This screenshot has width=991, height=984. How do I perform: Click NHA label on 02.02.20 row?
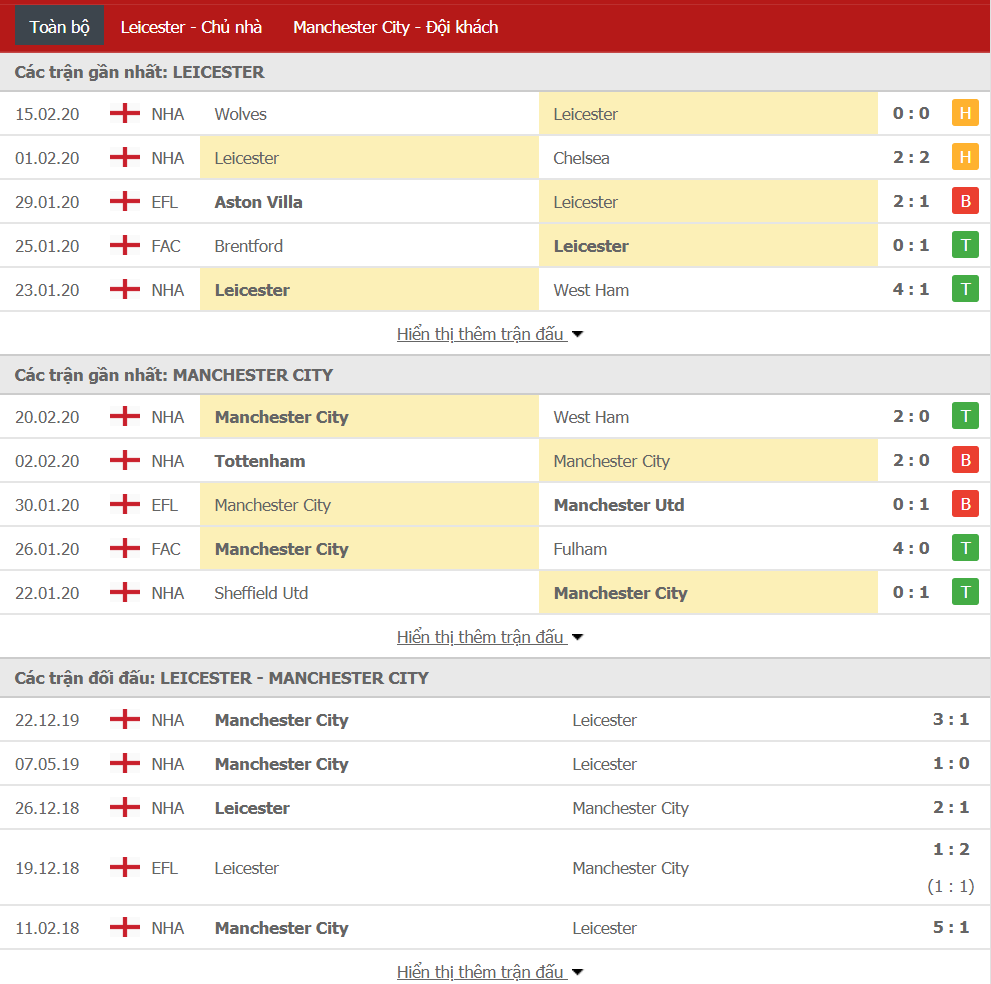tap(167, 461)
